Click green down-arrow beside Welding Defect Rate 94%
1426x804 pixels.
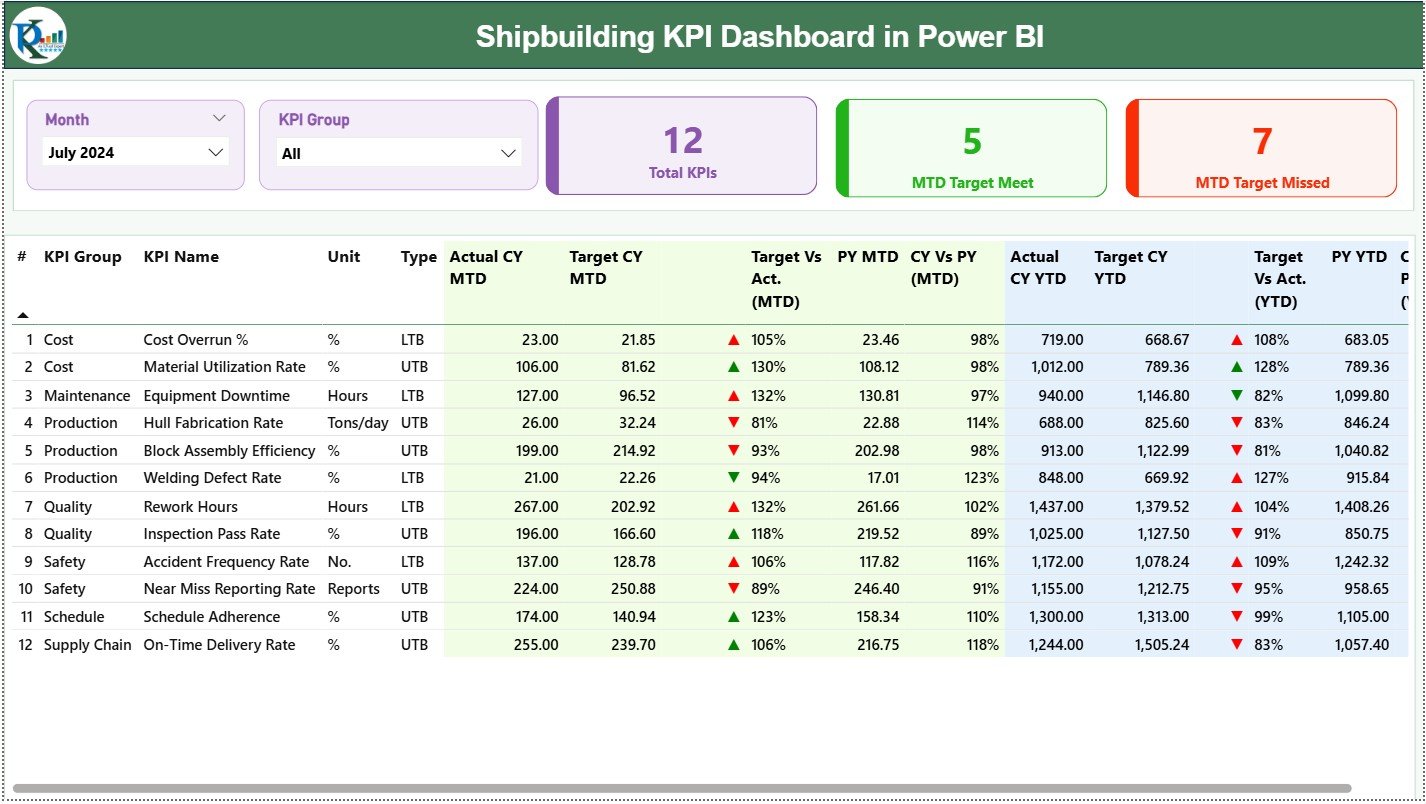click(x=731, y=478)
